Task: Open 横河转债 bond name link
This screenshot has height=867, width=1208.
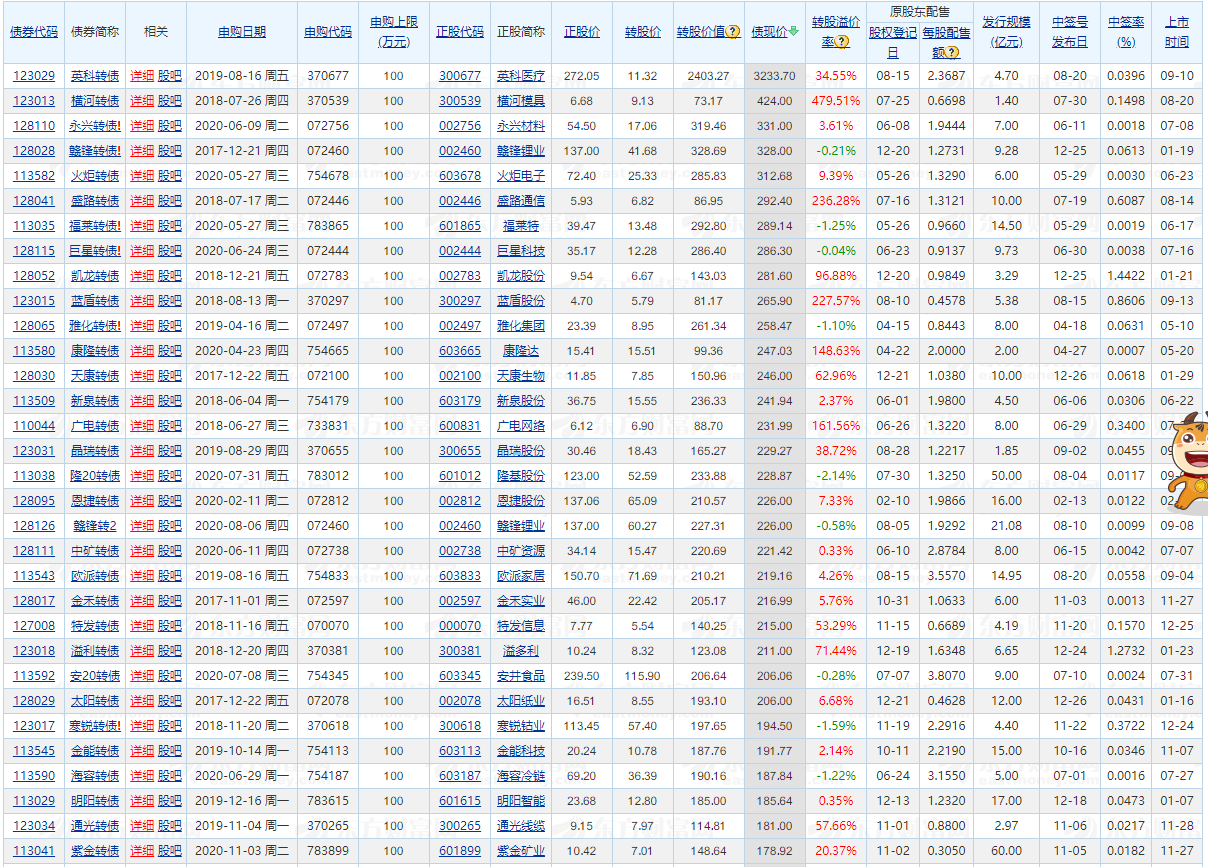Action: pos(95,101)
